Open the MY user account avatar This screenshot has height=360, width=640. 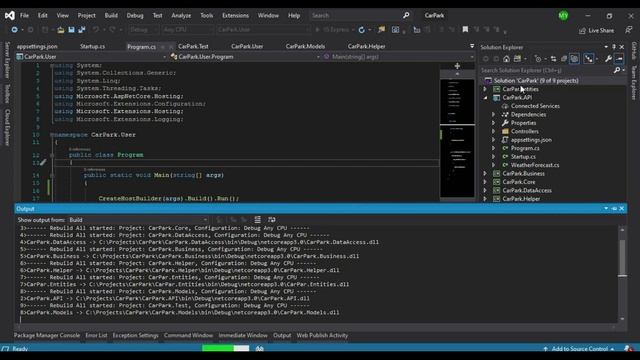click(x=563, y=16)
